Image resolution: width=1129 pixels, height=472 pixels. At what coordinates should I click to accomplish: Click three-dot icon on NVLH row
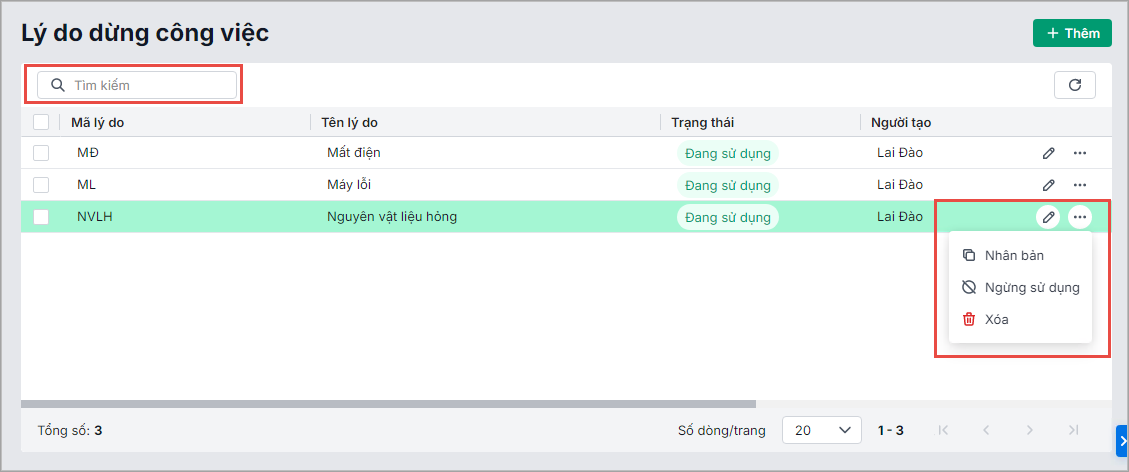click(1080, 217)
